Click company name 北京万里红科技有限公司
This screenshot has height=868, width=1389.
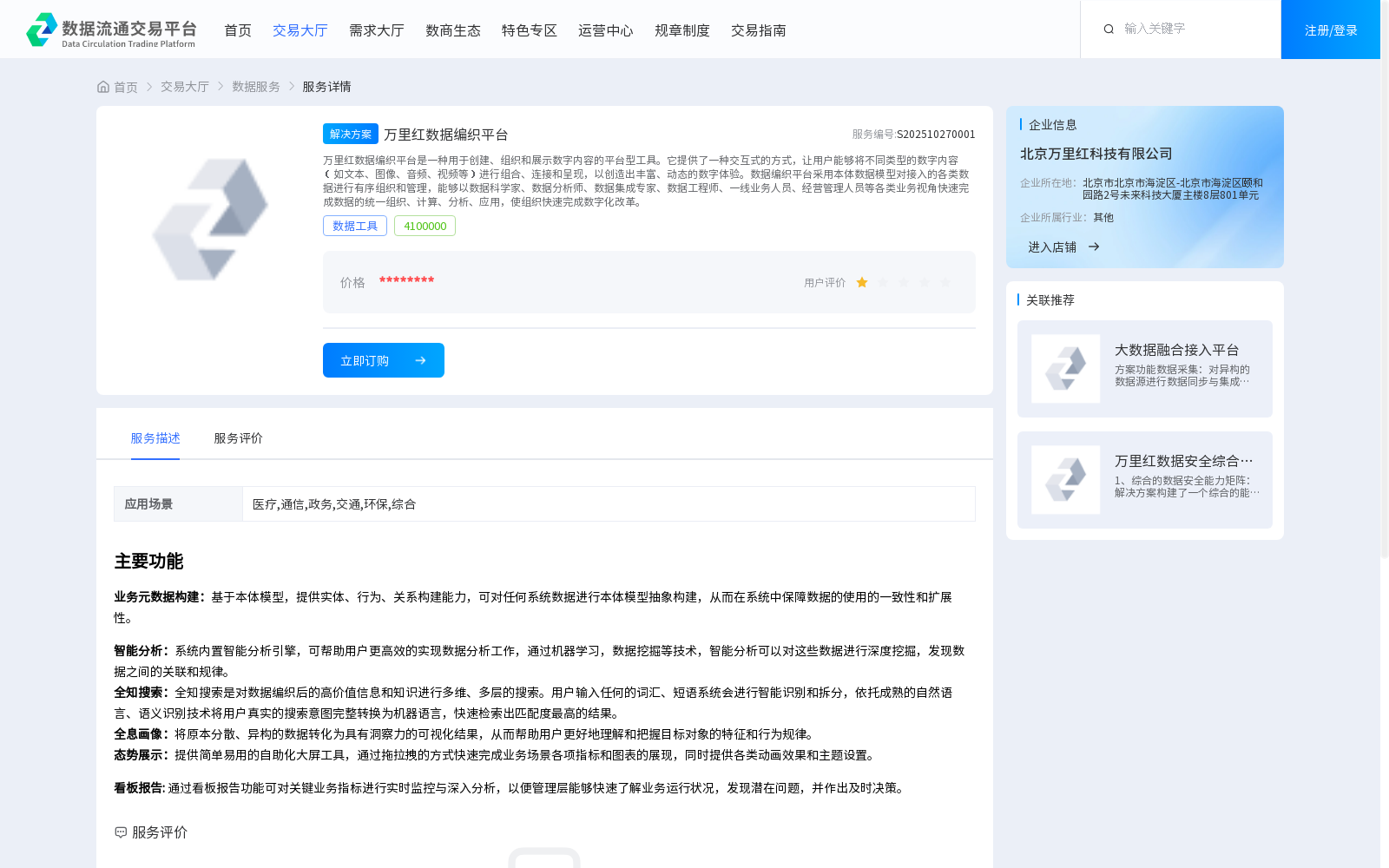click(1096, 154)
